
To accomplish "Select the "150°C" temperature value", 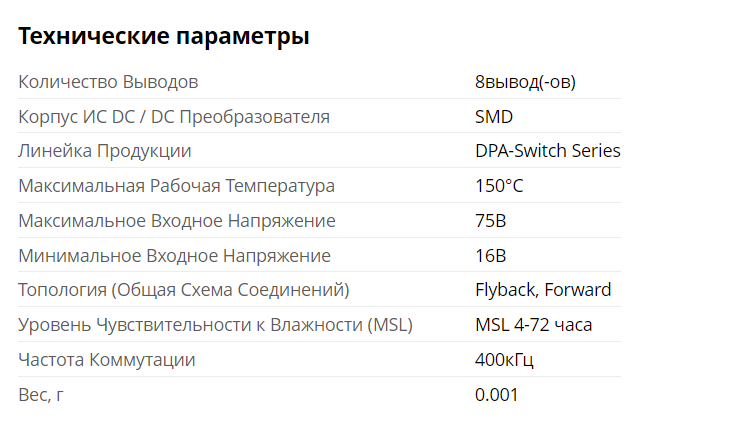I will click(x=499, y=186).
